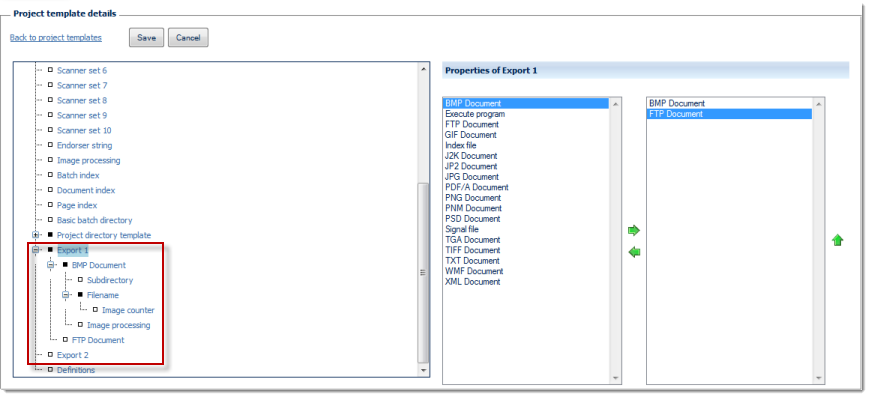The height and width of the screenshot is (397, 869).
Task: Select Scanner set 7 in tree
Action: tap(82, 85)
